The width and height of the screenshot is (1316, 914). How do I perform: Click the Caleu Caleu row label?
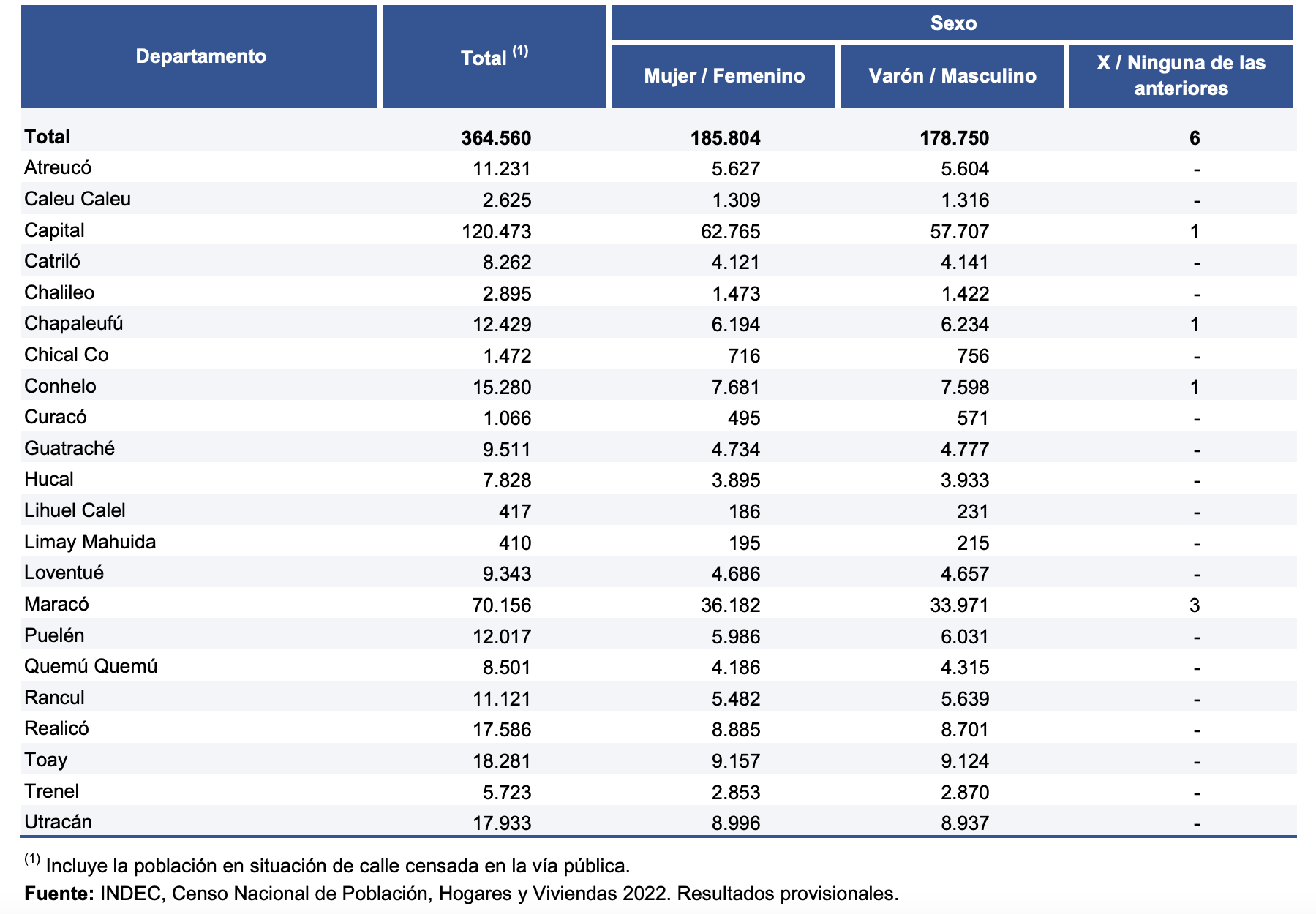(x=78, y=199)
